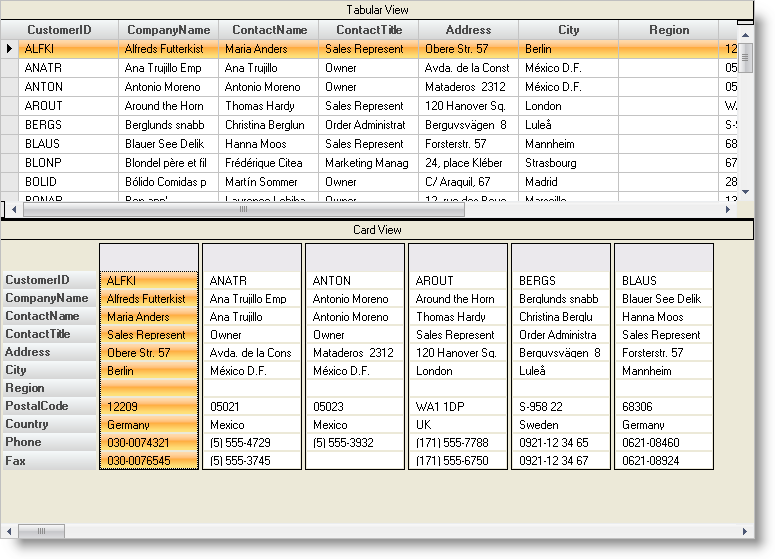The image size is (775, 559).
Task: Select the Card View caption bar
Action: click(x=377, y=230)
